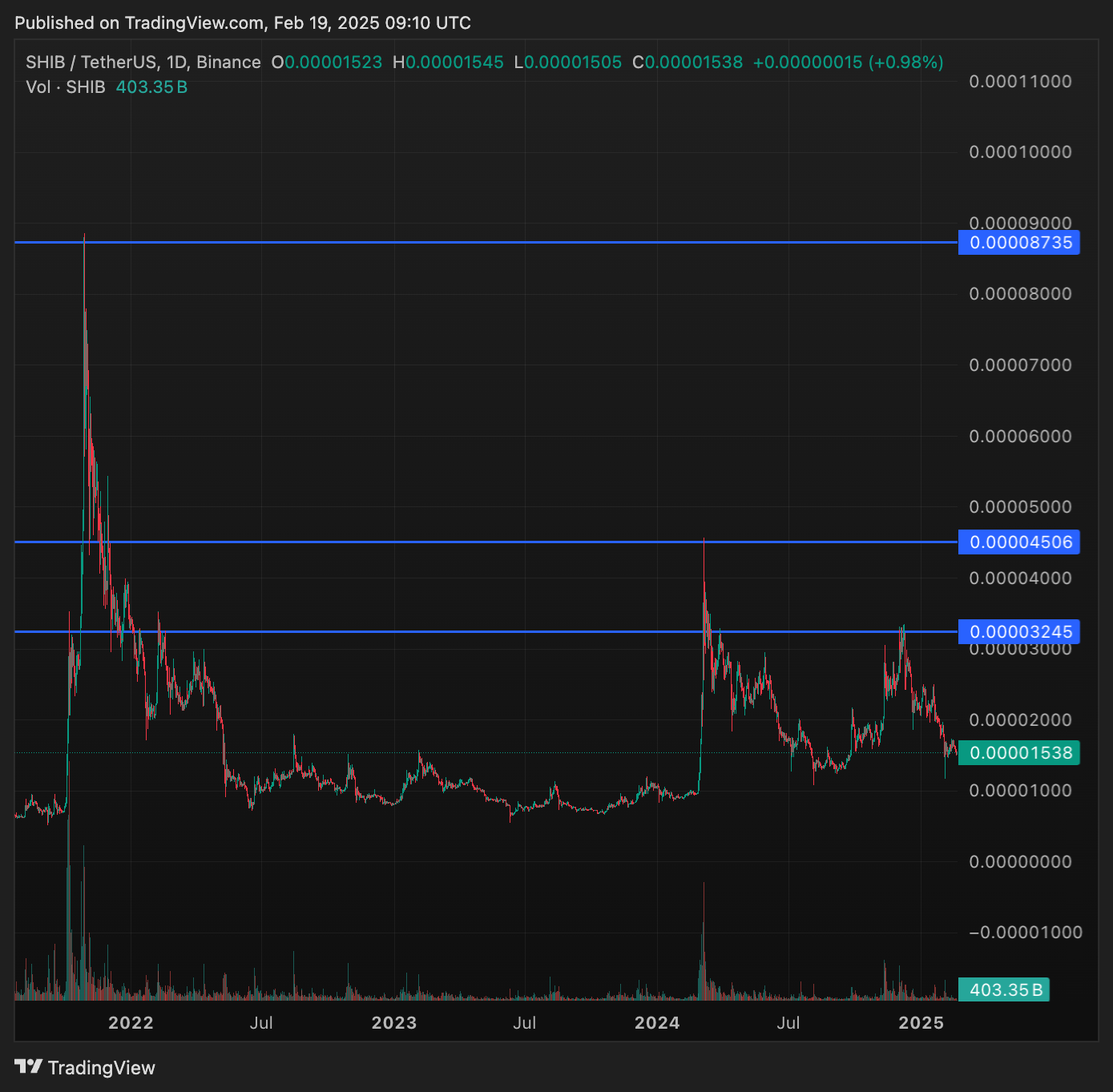Click the low value L0.00001505

(567, 62)
